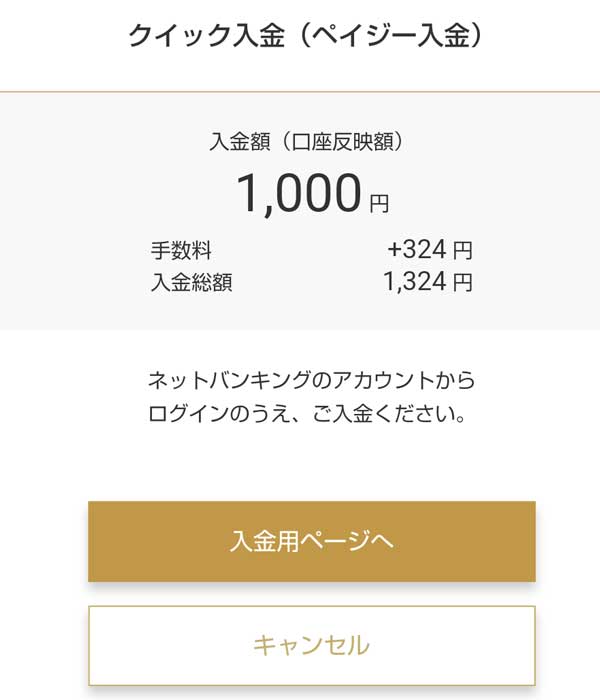Click the 円 unit after +324
The image size is (600, 700).
coord(462,250)
